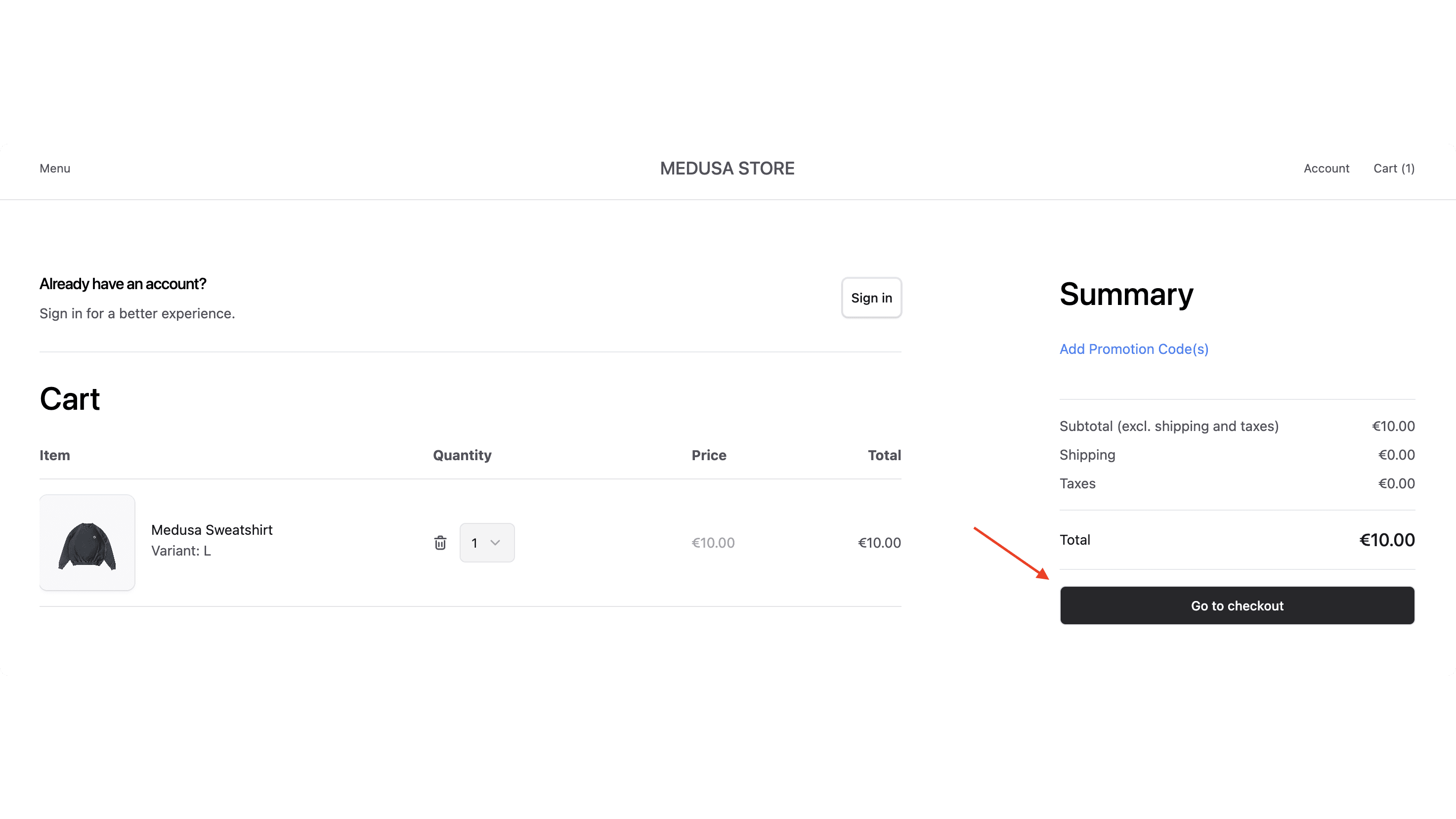This screenshot has width=1456, height=819.
Task: Click the Medusa Sweatshirt product image
Action: [x=87, y=542]
